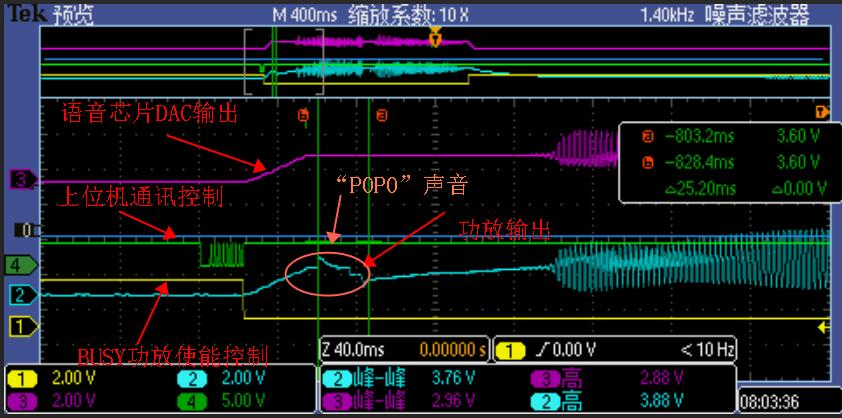
Task: Click the Z 40.0ms zoom timebase readout
Action: [x=353, y=351]
